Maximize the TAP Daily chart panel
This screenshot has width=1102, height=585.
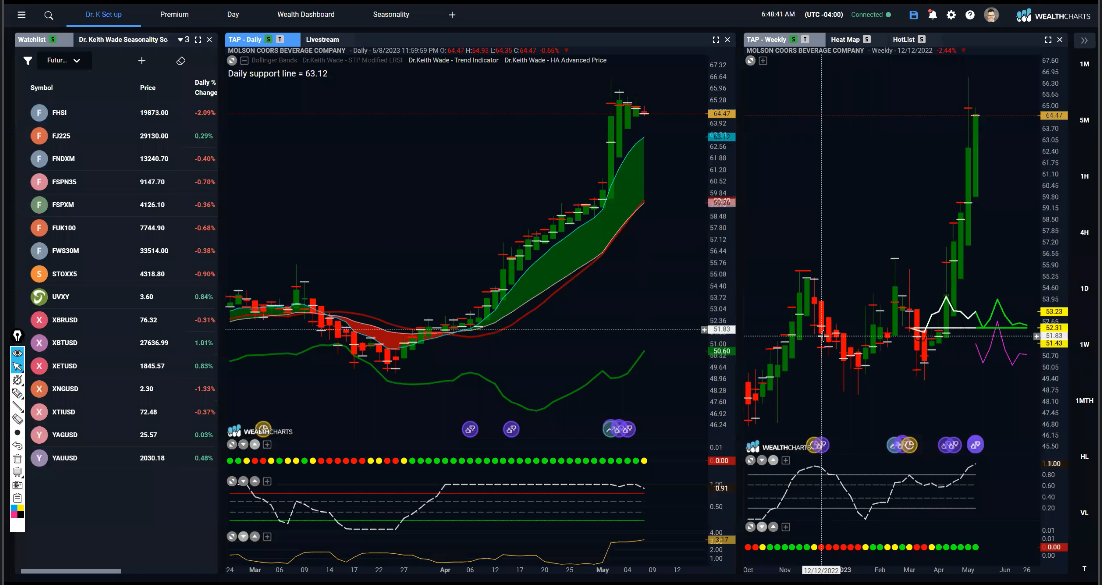point(715,40)
